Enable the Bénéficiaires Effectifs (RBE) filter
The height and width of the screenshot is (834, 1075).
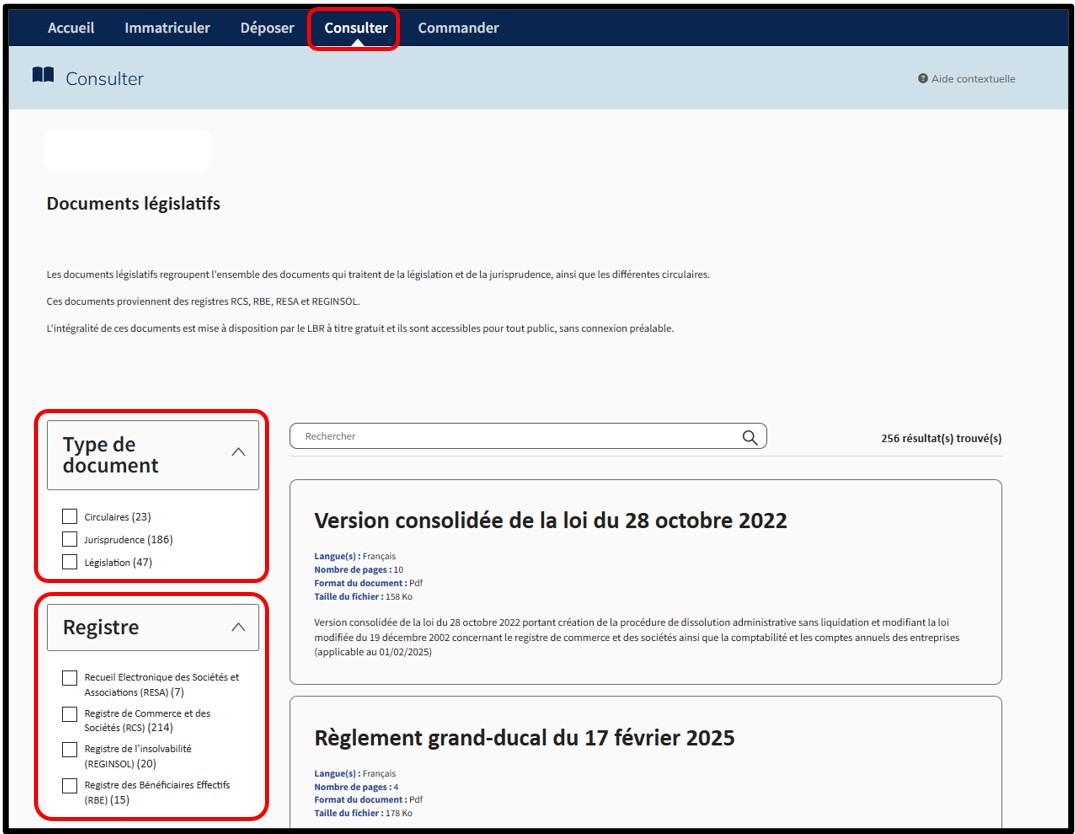tap(69, 786)
